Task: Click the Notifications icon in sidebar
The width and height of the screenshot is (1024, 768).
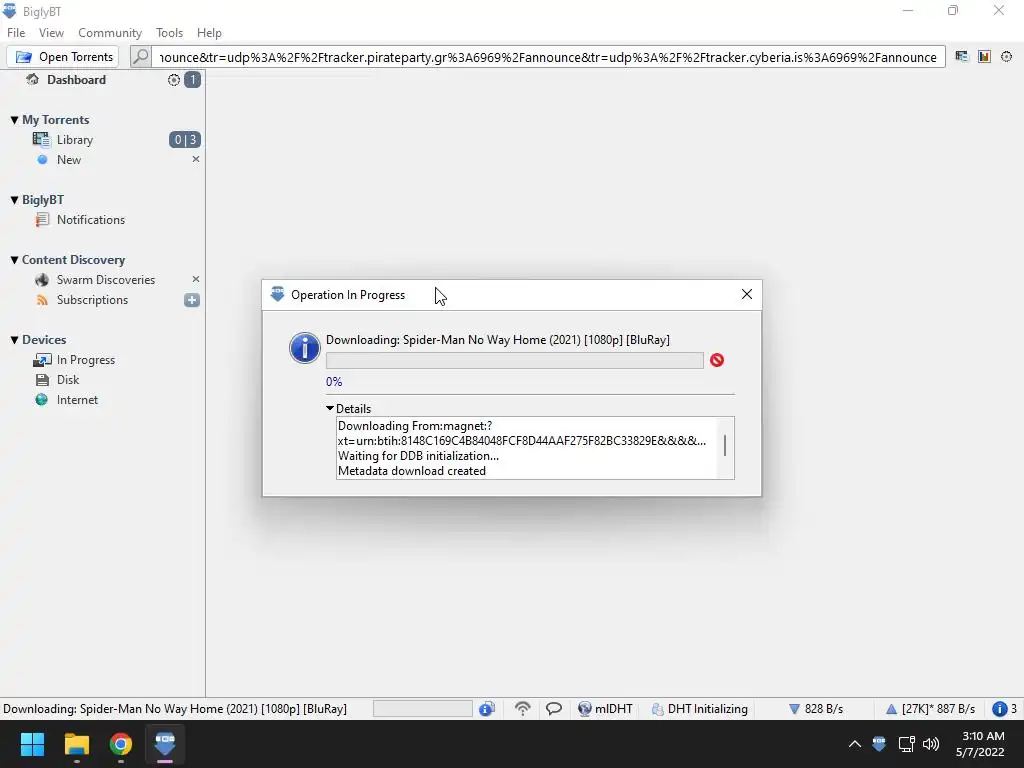Action: 42,220
